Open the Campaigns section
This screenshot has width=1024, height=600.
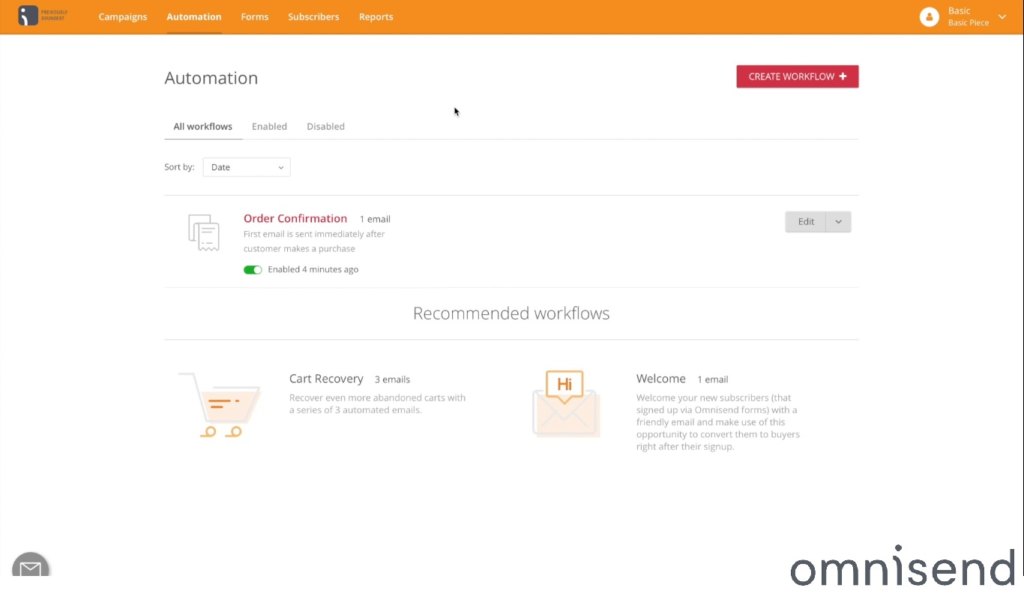pyautogui.click(x=122, y=17)
